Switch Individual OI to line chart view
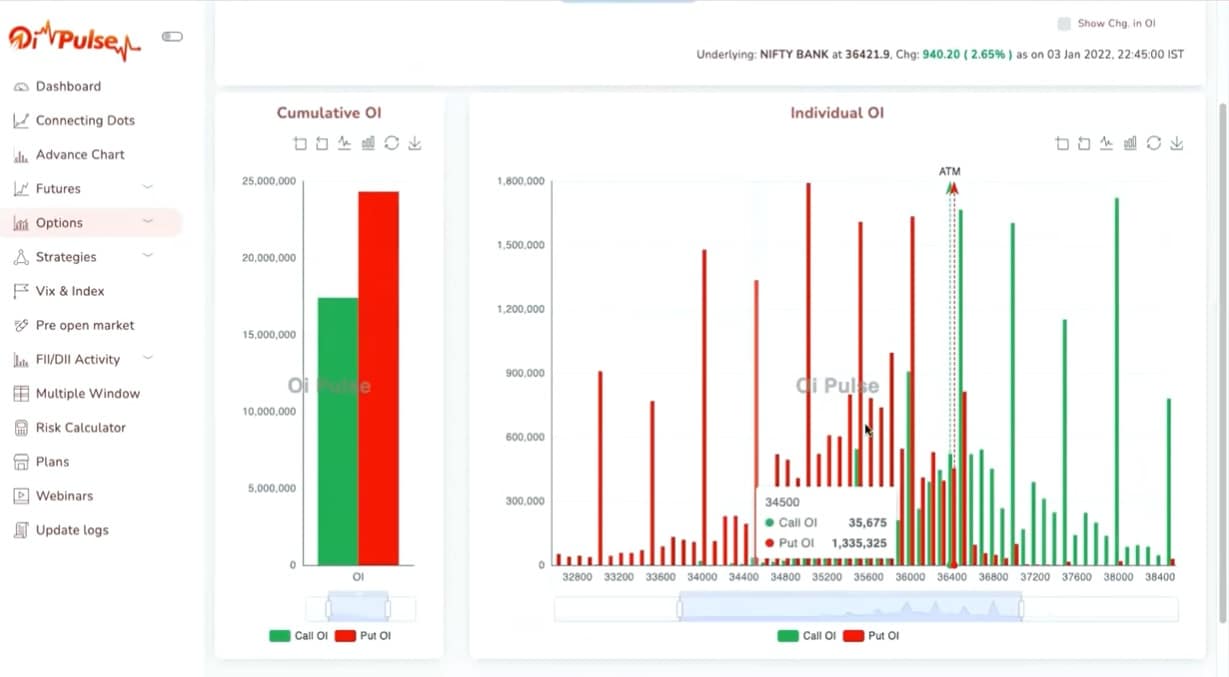 point(1106,143)
